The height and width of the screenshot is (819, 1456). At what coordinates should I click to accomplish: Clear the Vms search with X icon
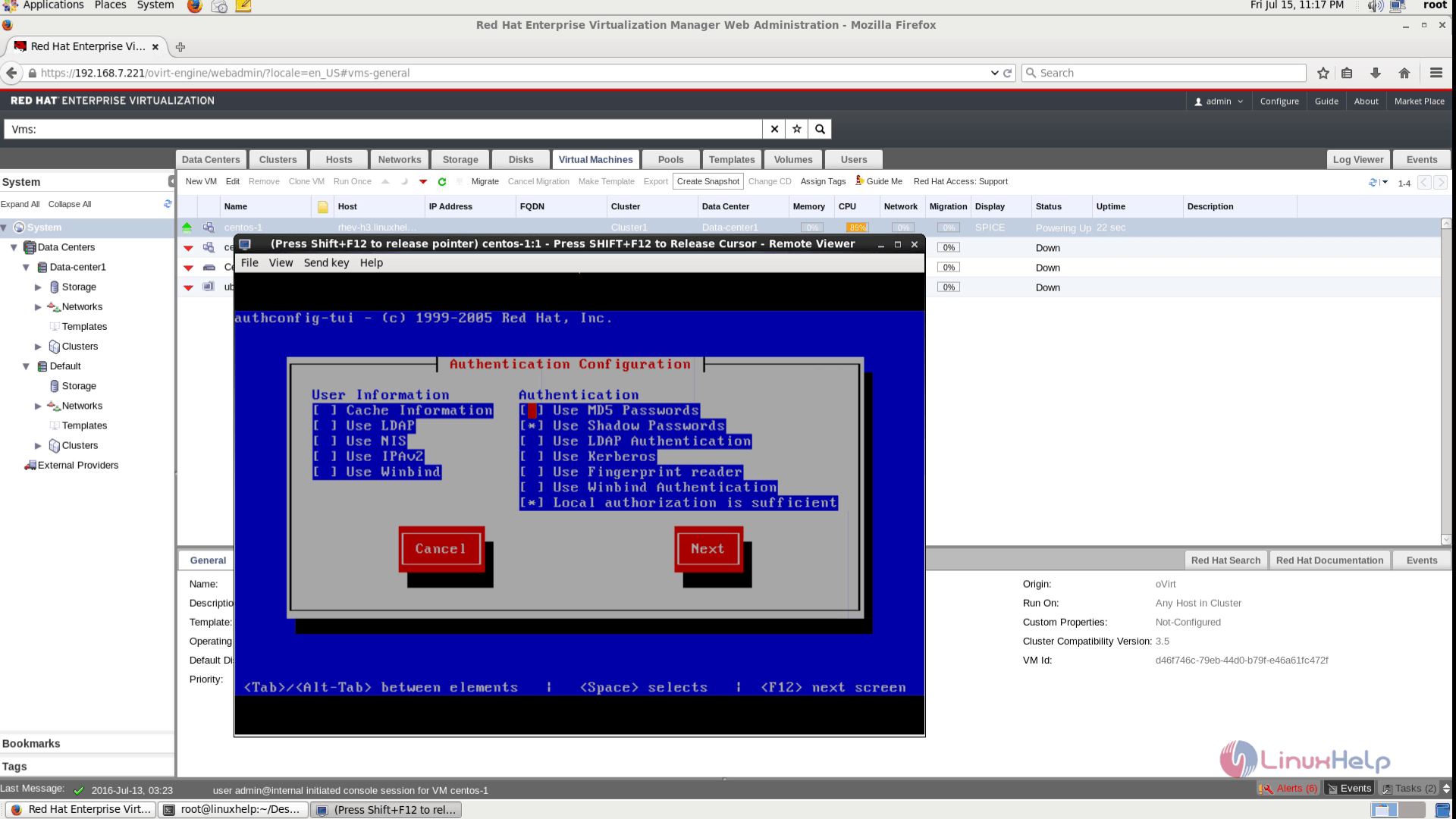pyautogui.click(x=774, y=129)
